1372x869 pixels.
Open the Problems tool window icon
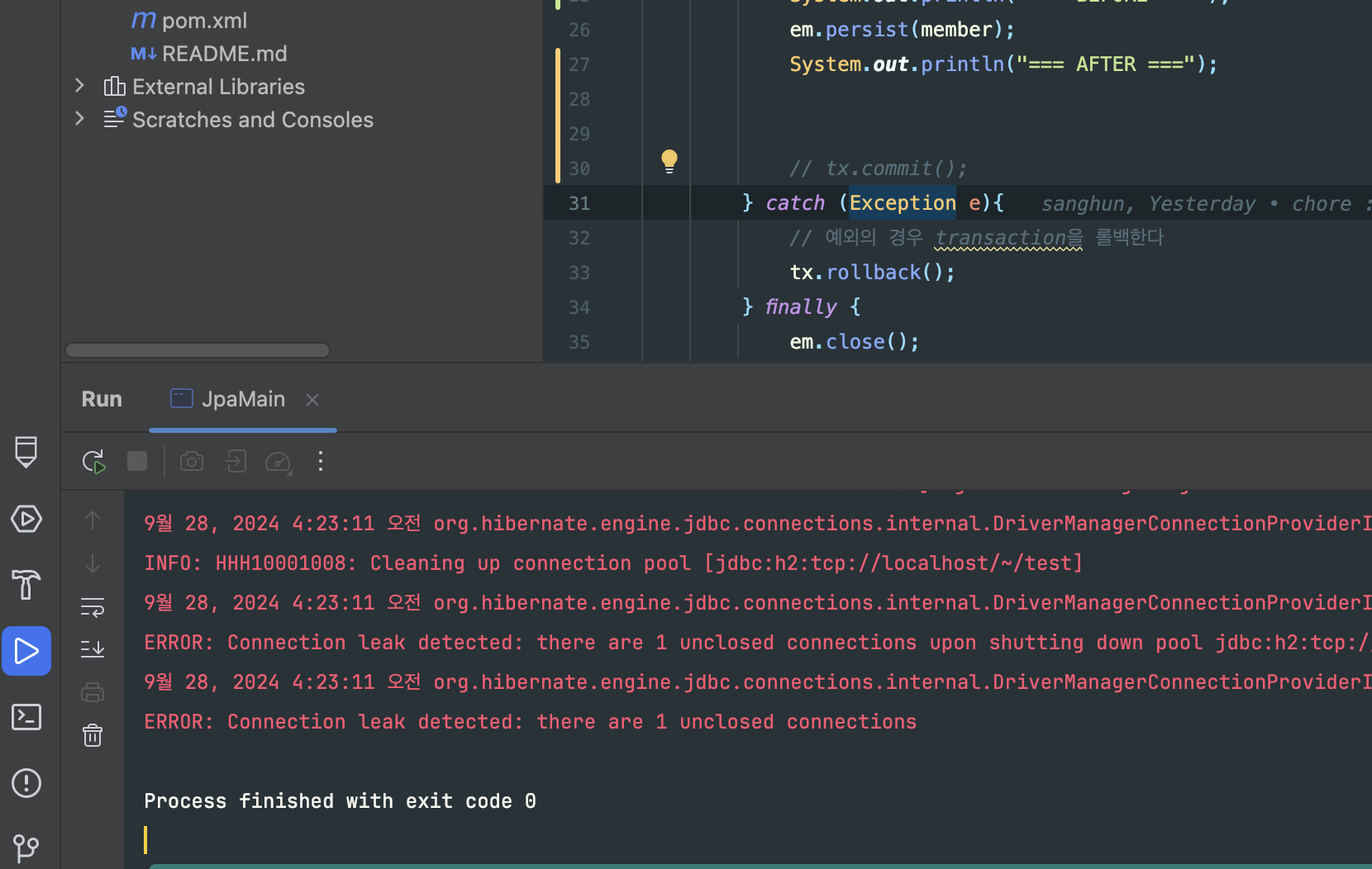pyautogui.click(x=26, y=783)
